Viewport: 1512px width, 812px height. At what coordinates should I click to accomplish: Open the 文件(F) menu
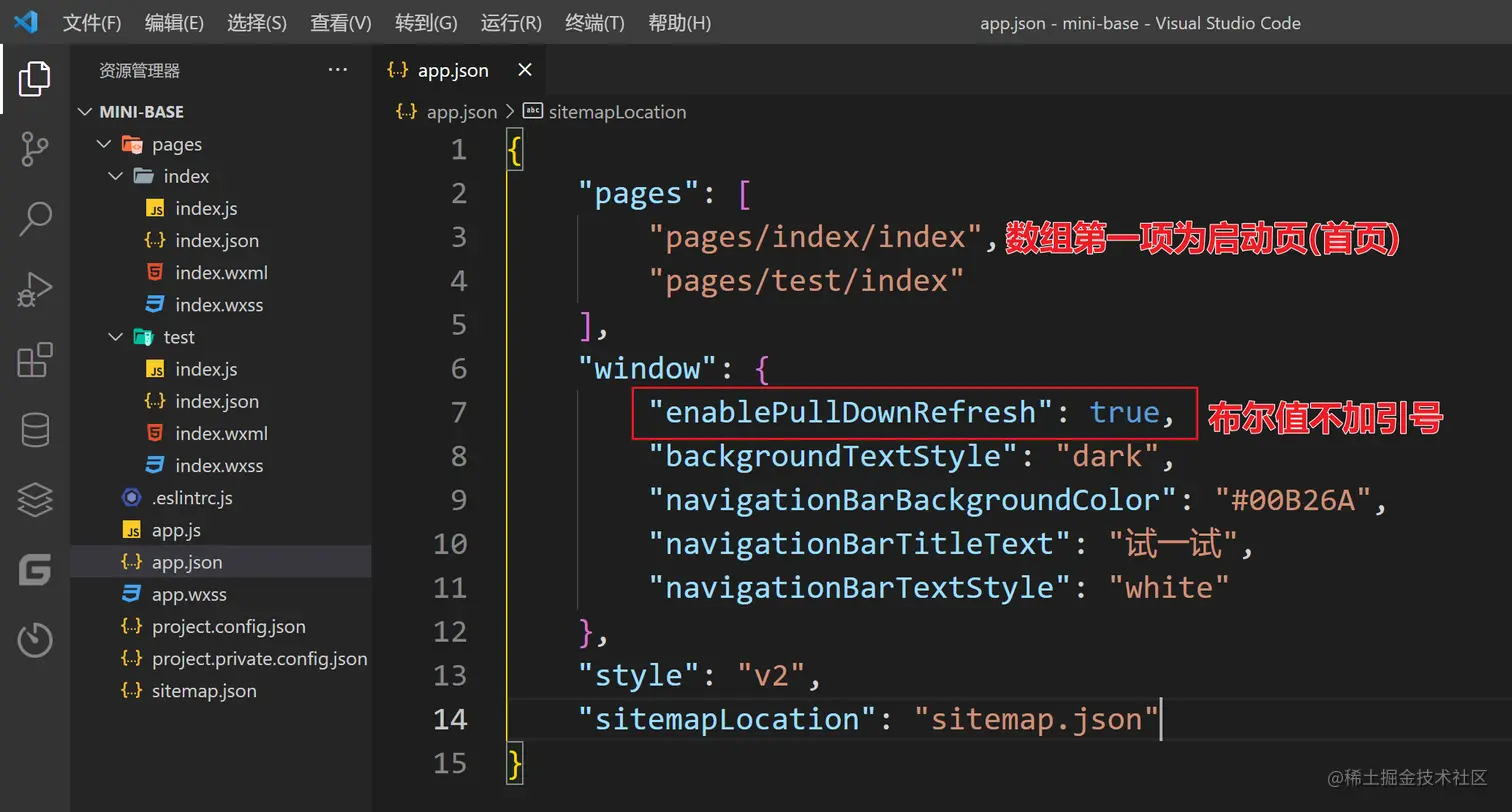coord(92,22)
